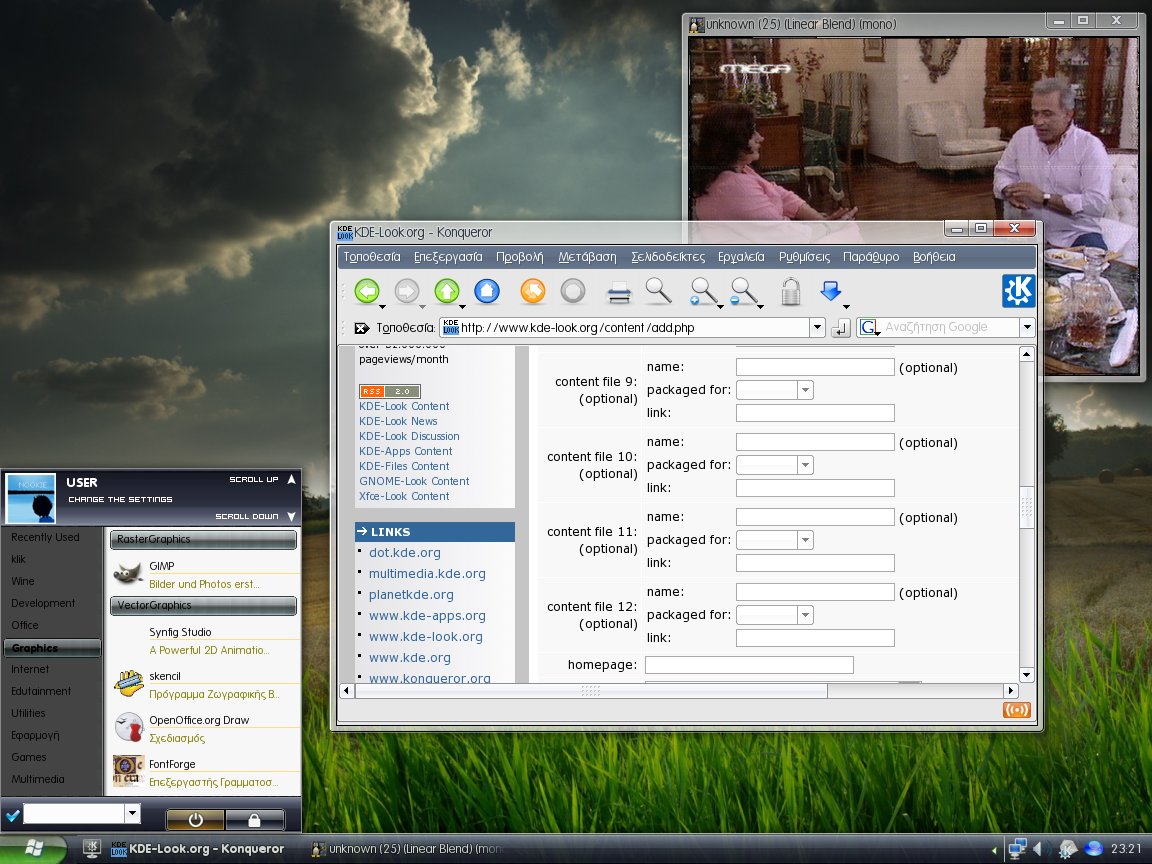The width and height of the screenshot is (1152, 864).
Task: Click SCROLL DOWN in the start menu
Action: 255,516
